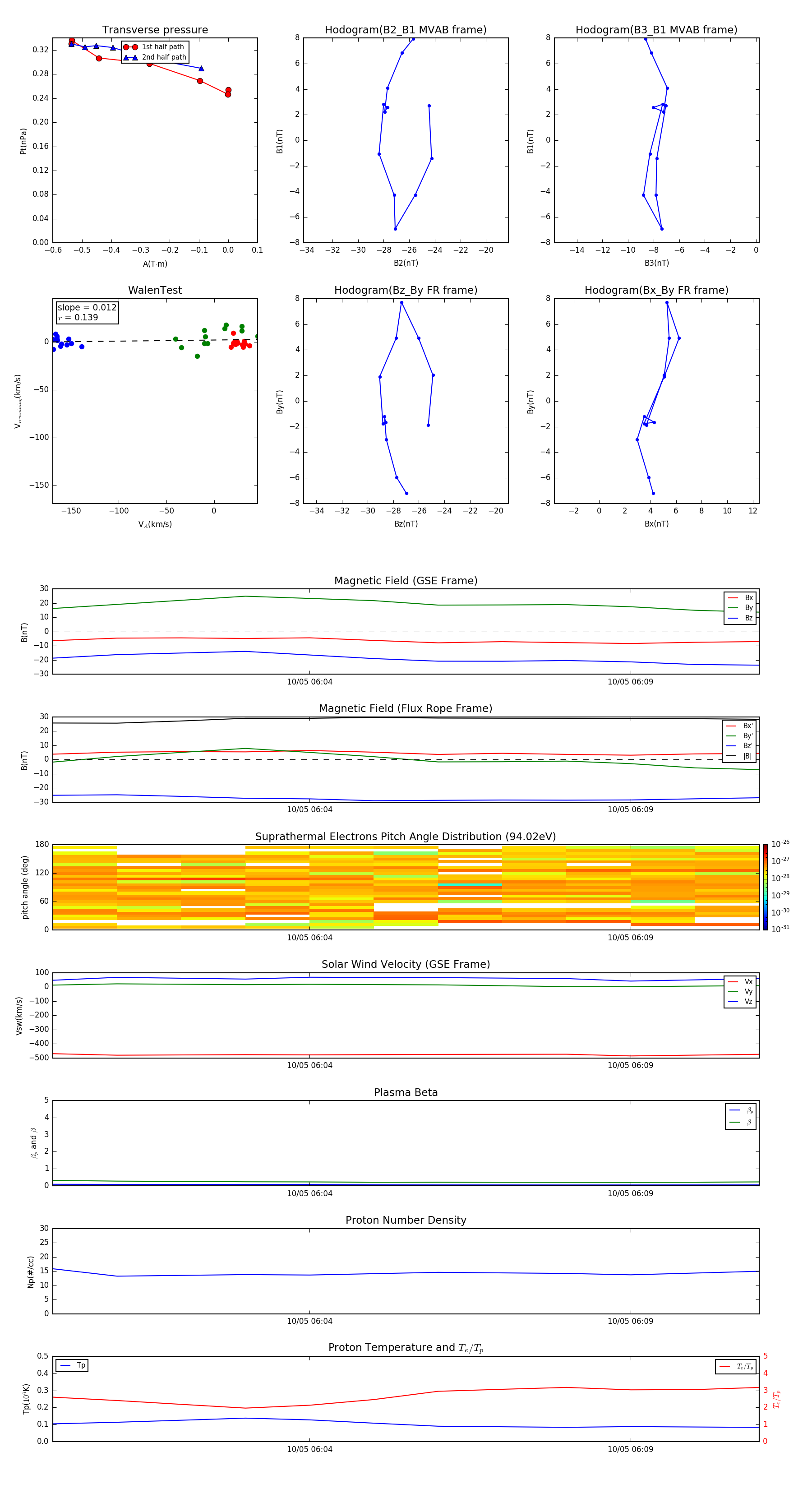The image size is (812, 1489).
Task: Click the 'Bx(nT)' x-axis label
Action: click(656, 524)
